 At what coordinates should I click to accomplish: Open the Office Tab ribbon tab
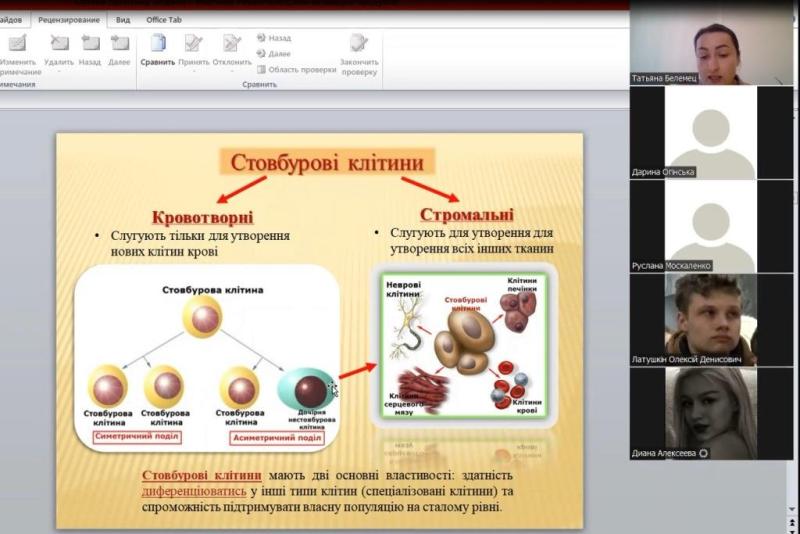click(x=165, y=19)
